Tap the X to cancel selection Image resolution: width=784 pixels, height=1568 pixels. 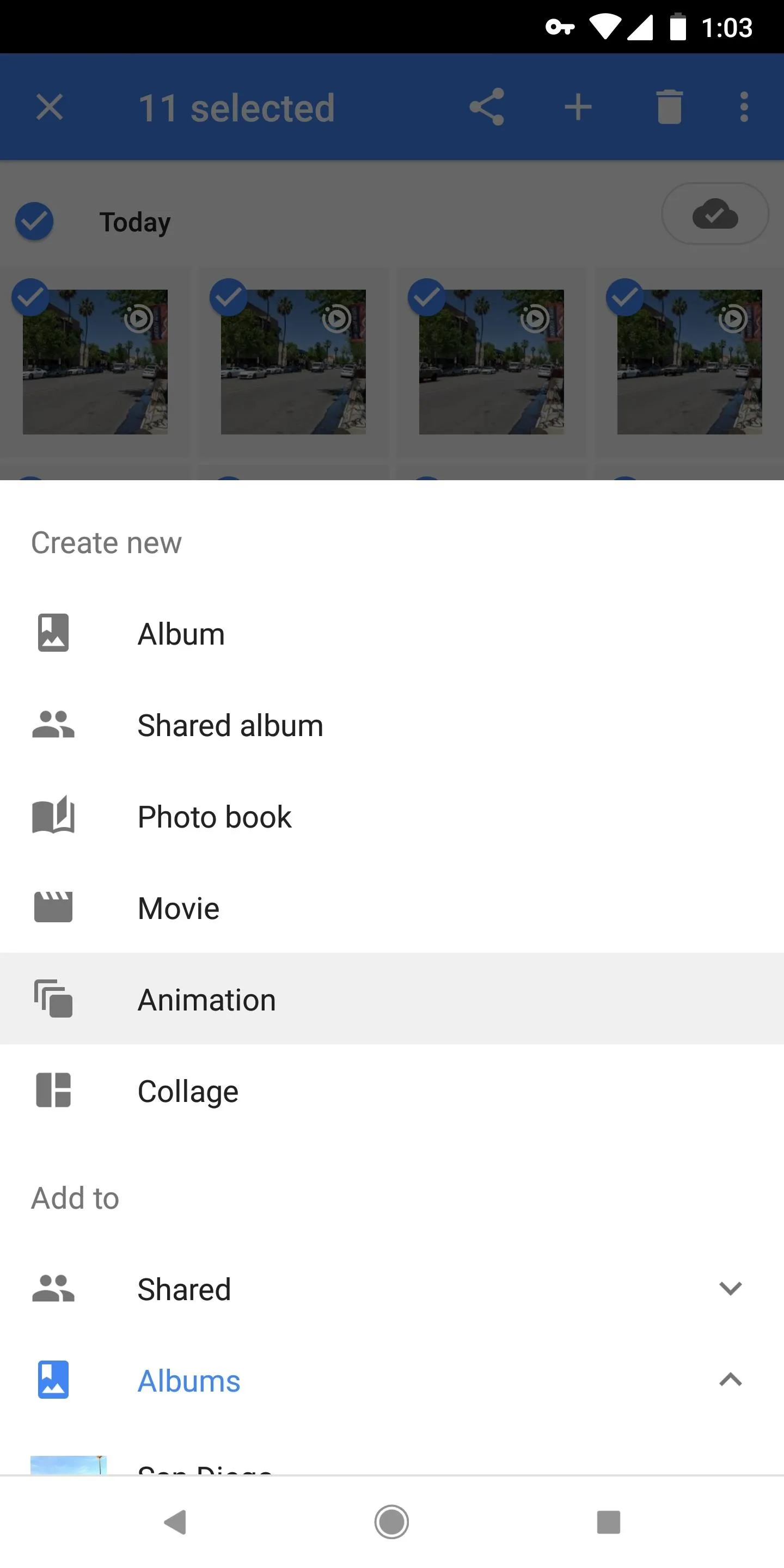pos(50,108)
